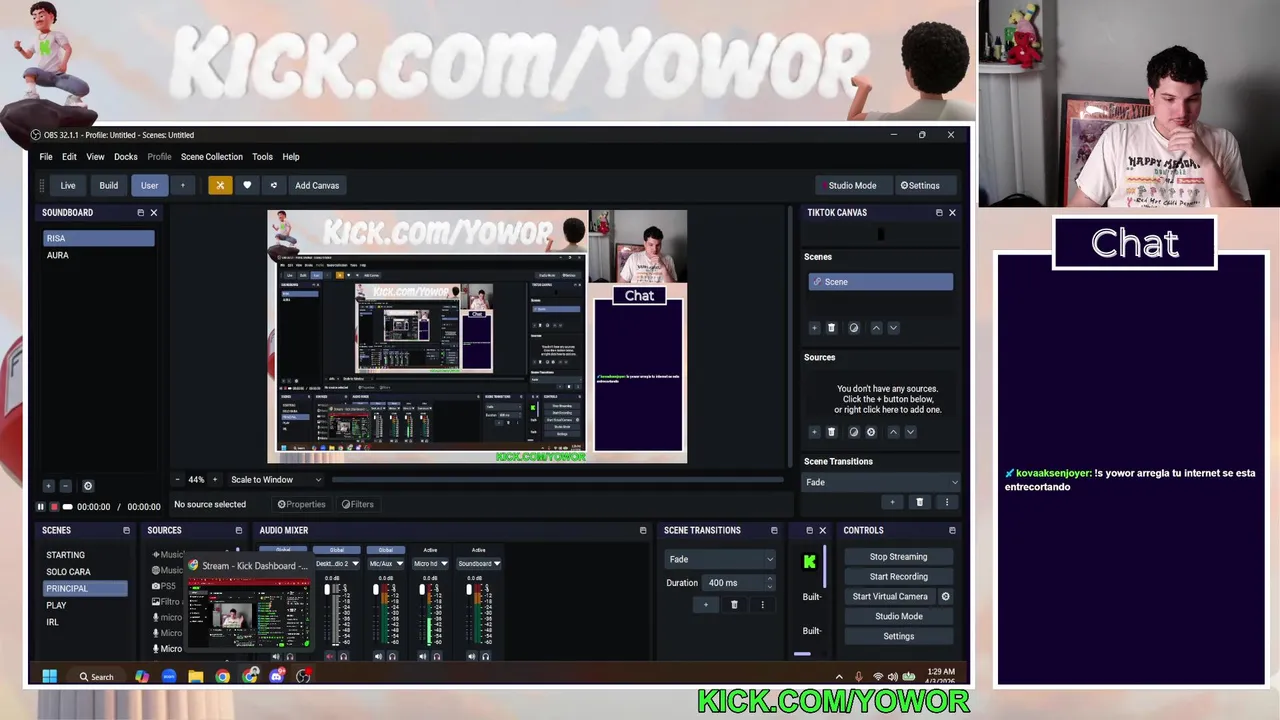Open Fade dropdown in Scene Transitions dock
Image resolution: width=1280 pixels, height=720 pixels.
click(x=720, y=560)
